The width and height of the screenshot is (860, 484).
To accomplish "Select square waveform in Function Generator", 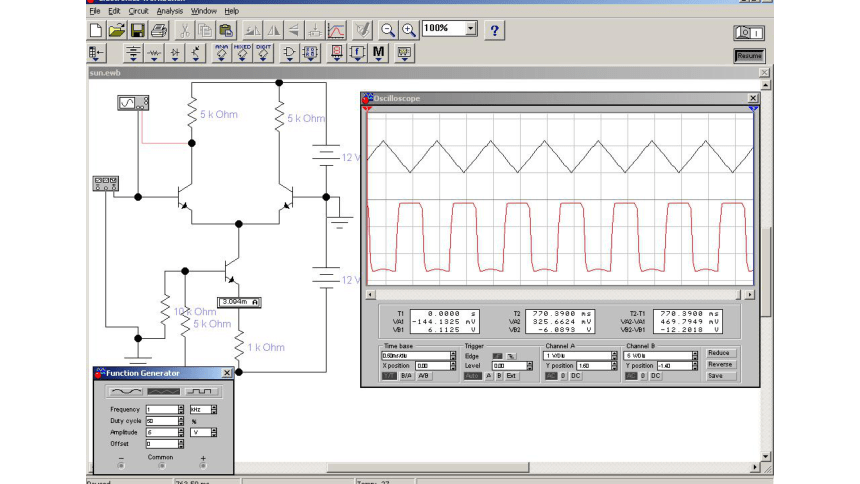I will pyautogui.click(x=201, y=391).
